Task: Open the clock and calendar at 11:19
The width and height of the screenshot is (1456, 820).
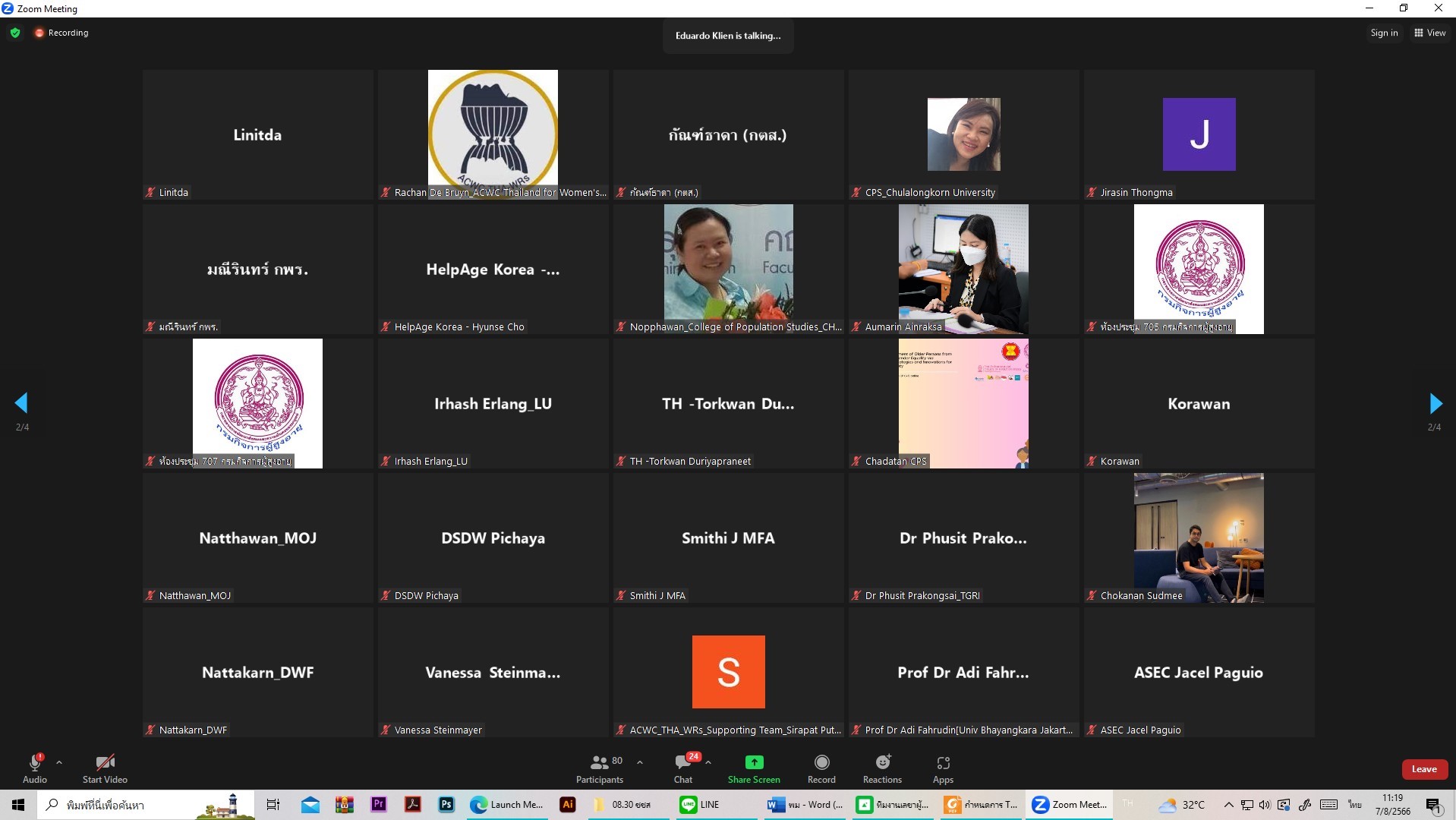Action: coord(1392,805)
